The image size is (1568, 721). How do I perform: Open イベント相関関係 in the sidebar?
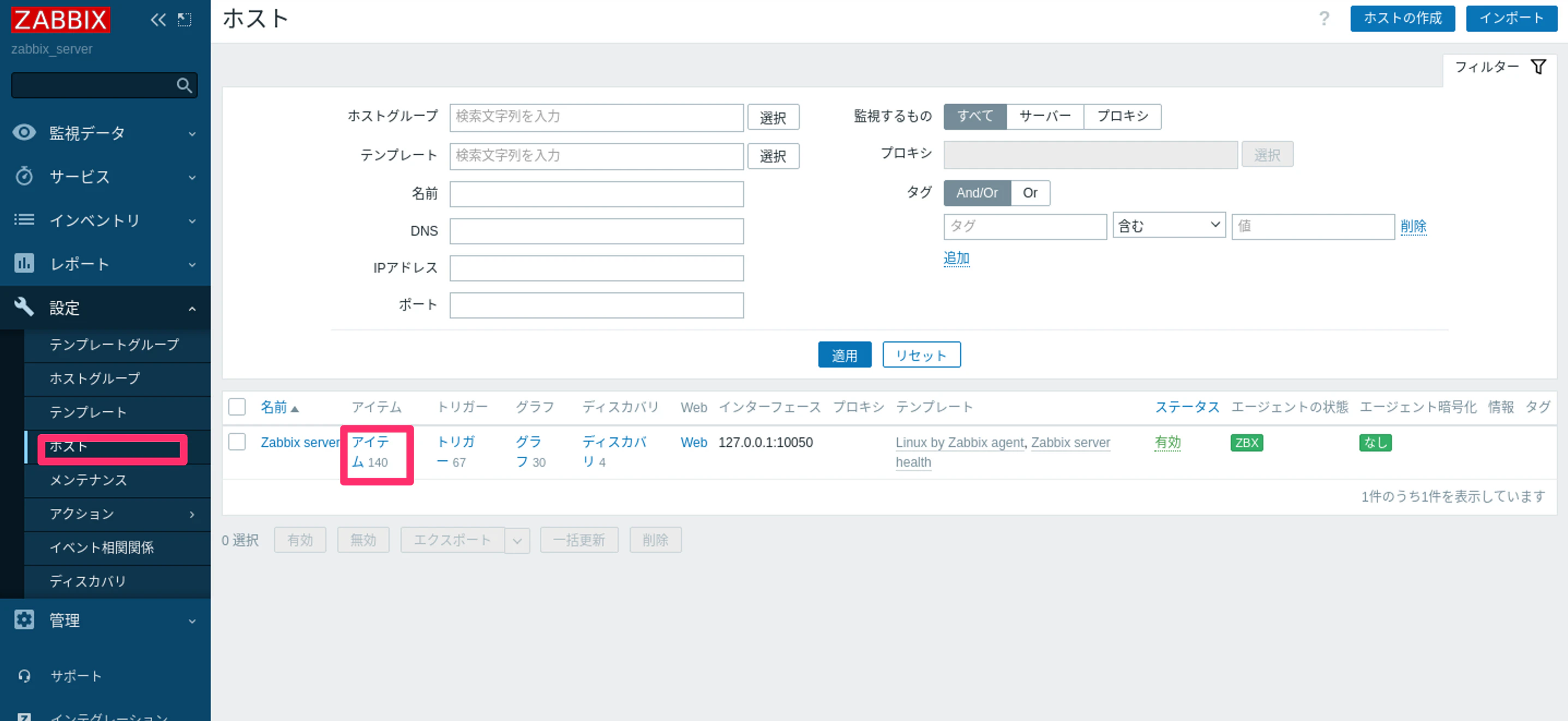(x=101, y=548)
